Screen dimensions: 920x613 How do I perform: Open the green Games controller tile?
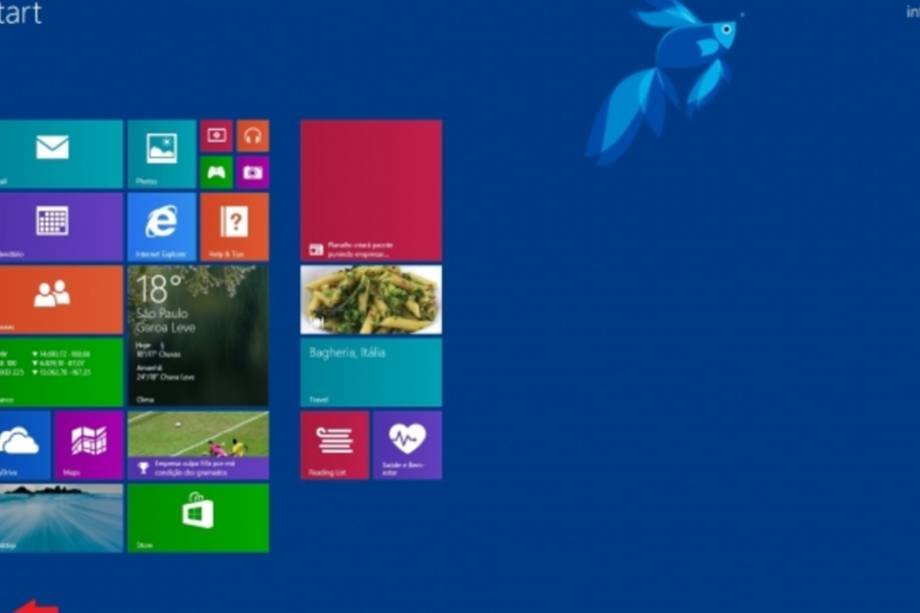pyautogui.click(x=217, y=172)
